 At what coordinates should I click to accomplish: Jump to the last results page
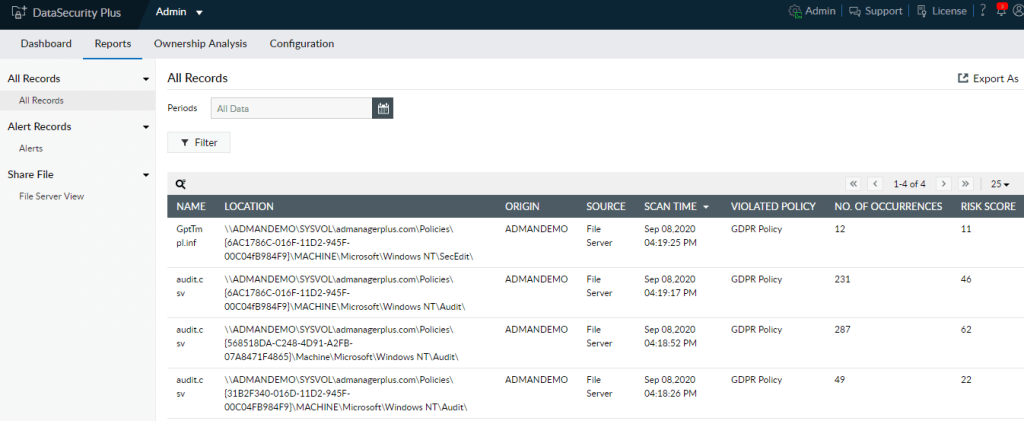coord(965,184)
